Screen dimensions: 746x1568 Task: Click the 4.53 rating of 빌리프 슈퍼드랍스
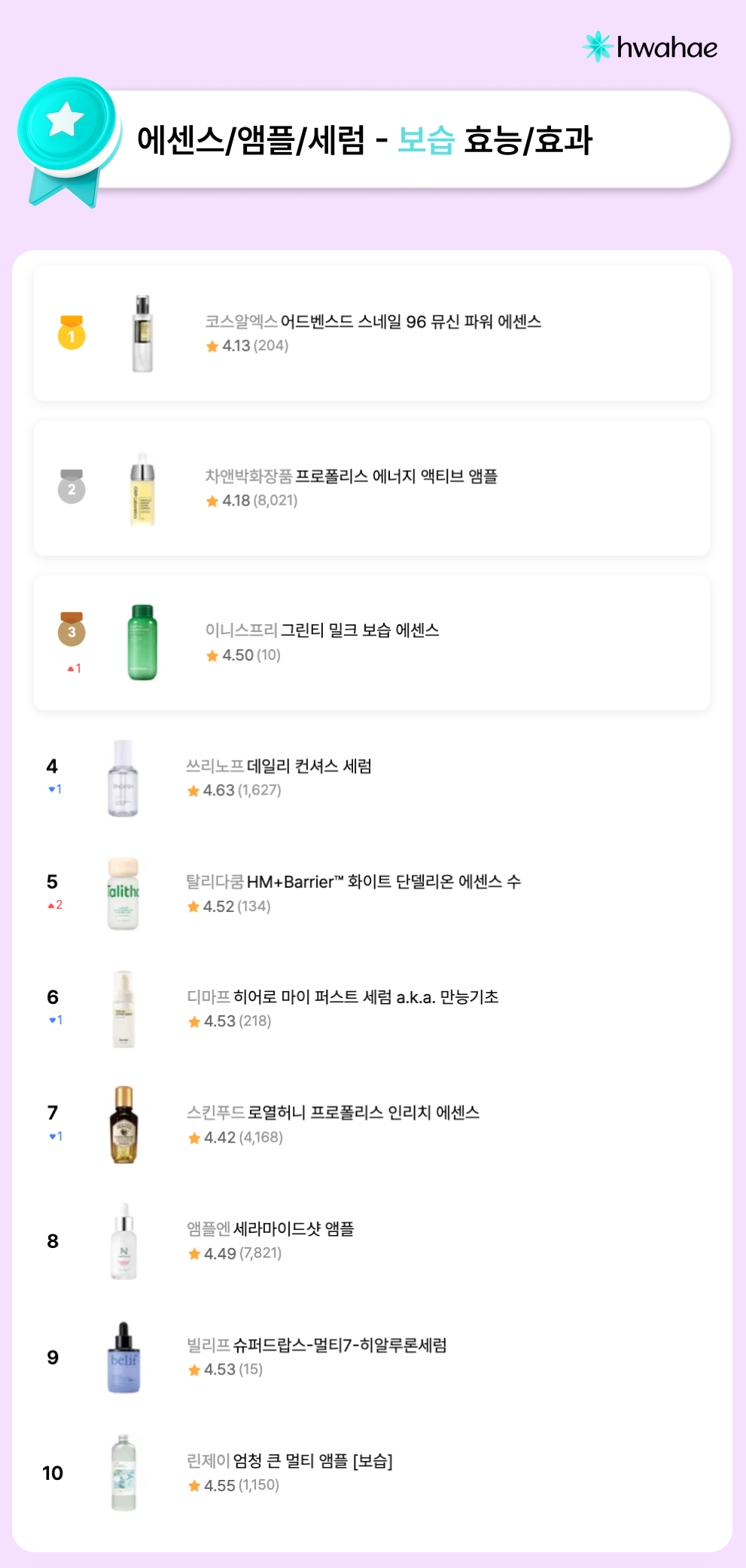pos(219,1370)
